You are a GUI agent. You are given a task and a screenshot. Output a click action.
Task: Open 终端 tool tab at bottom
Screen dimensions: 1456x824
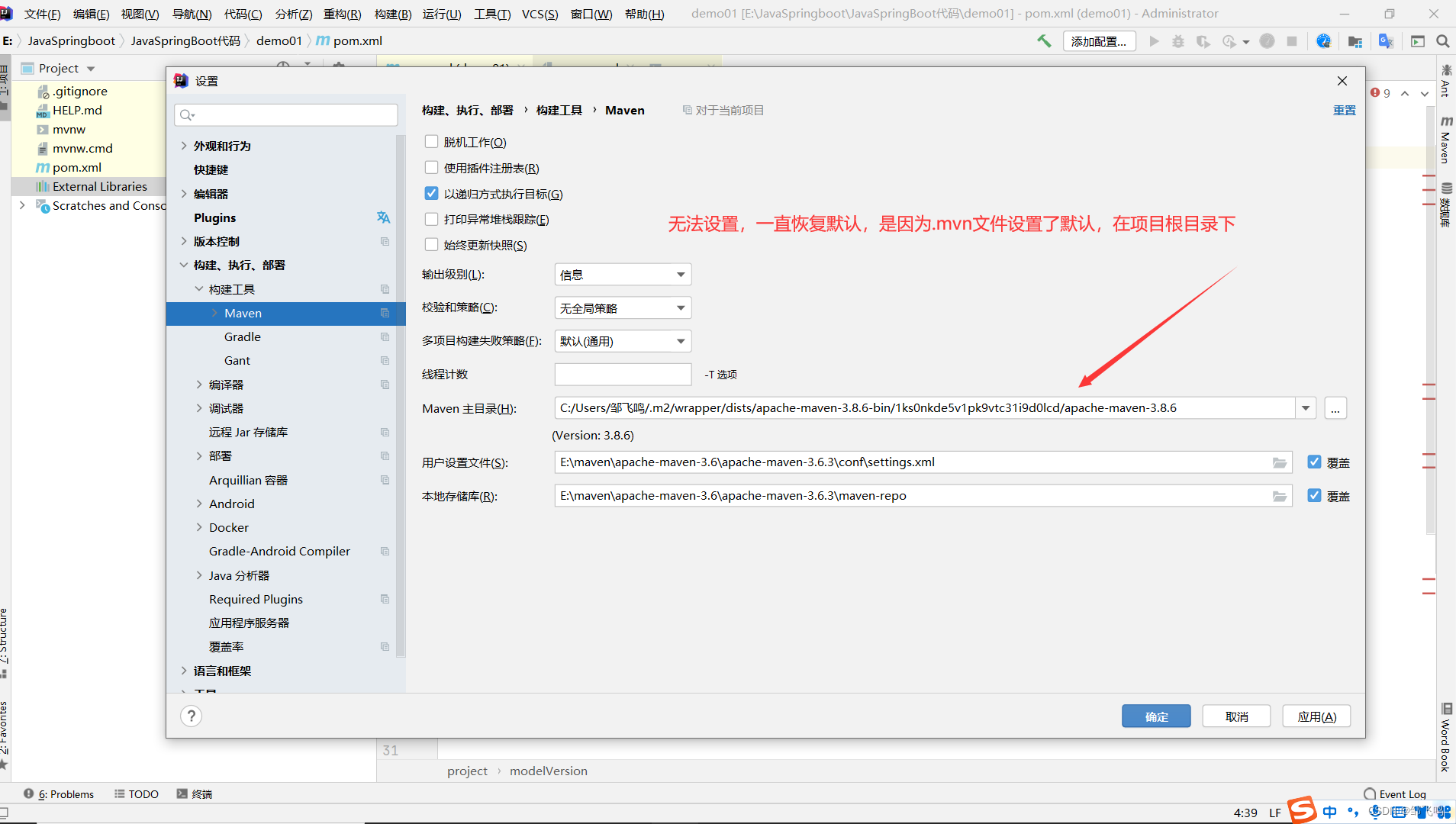pyautogui.click(x=195, y=793)
